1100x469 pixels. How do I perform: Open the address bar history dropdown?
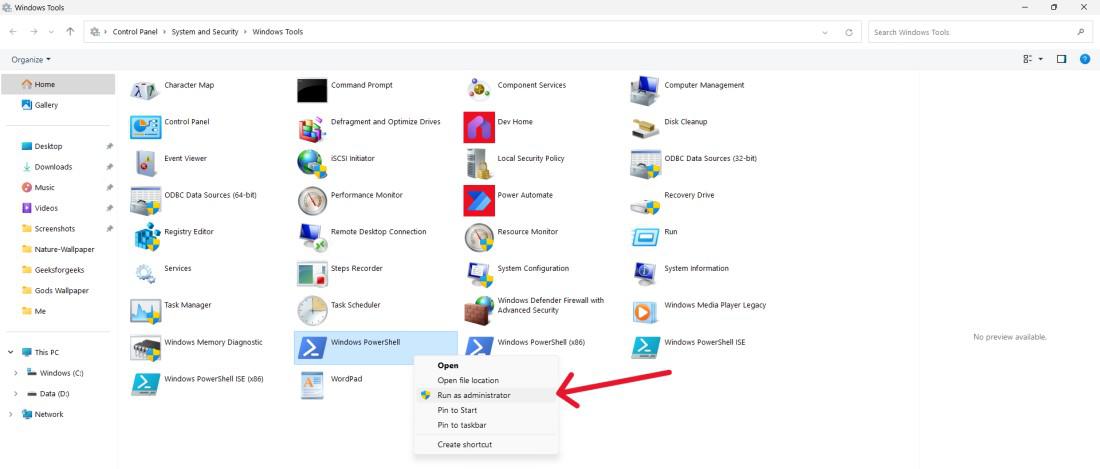[x=825, y=32]
